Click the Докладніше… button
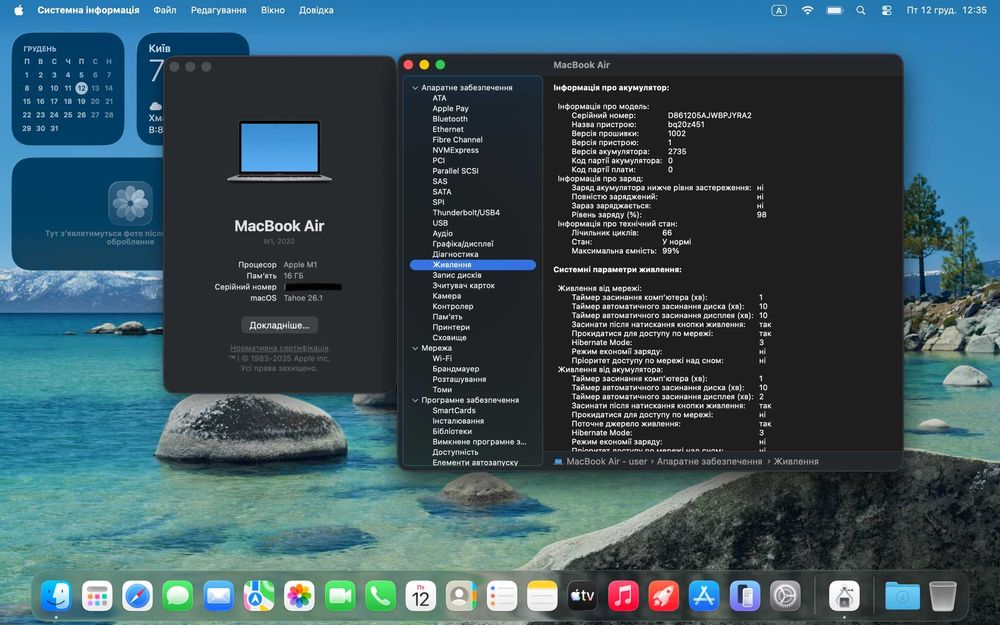 click(280, 325)
